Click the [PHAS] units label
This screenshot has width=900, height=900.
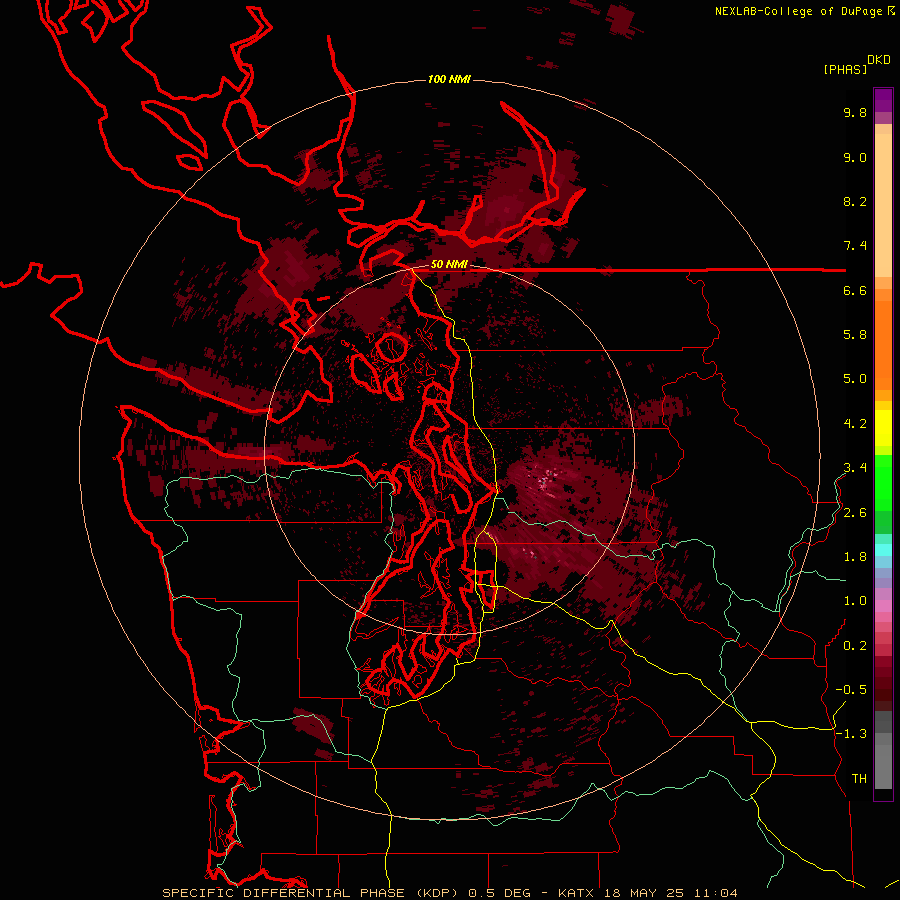click(x=845, y=69)
